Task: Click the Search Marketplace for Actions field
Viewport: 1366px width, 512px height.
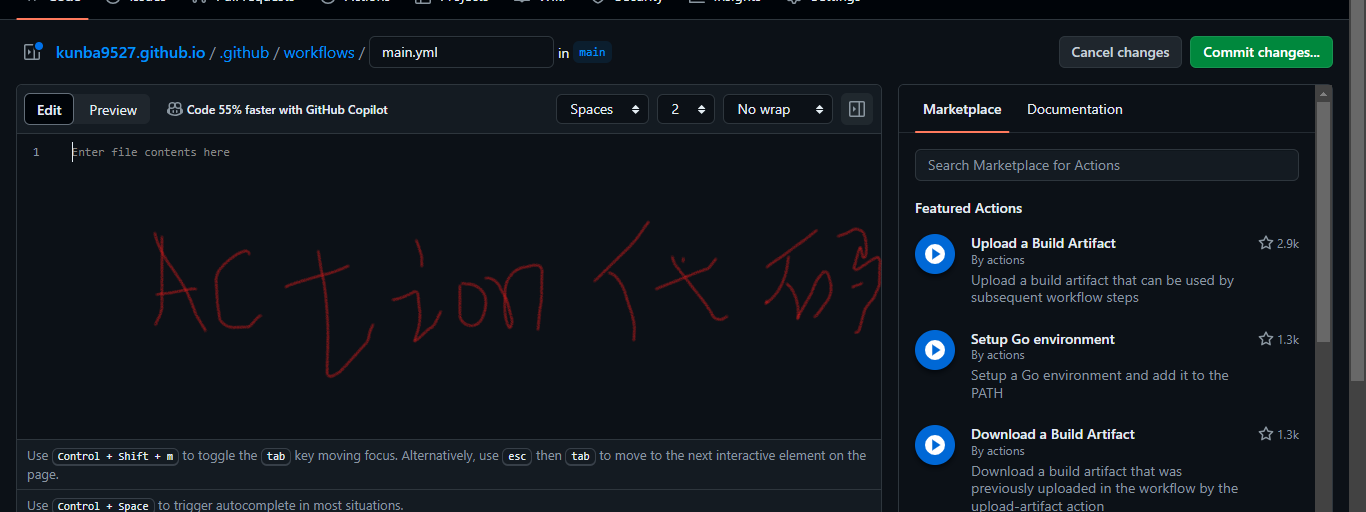Action: tap(1107, 165)
